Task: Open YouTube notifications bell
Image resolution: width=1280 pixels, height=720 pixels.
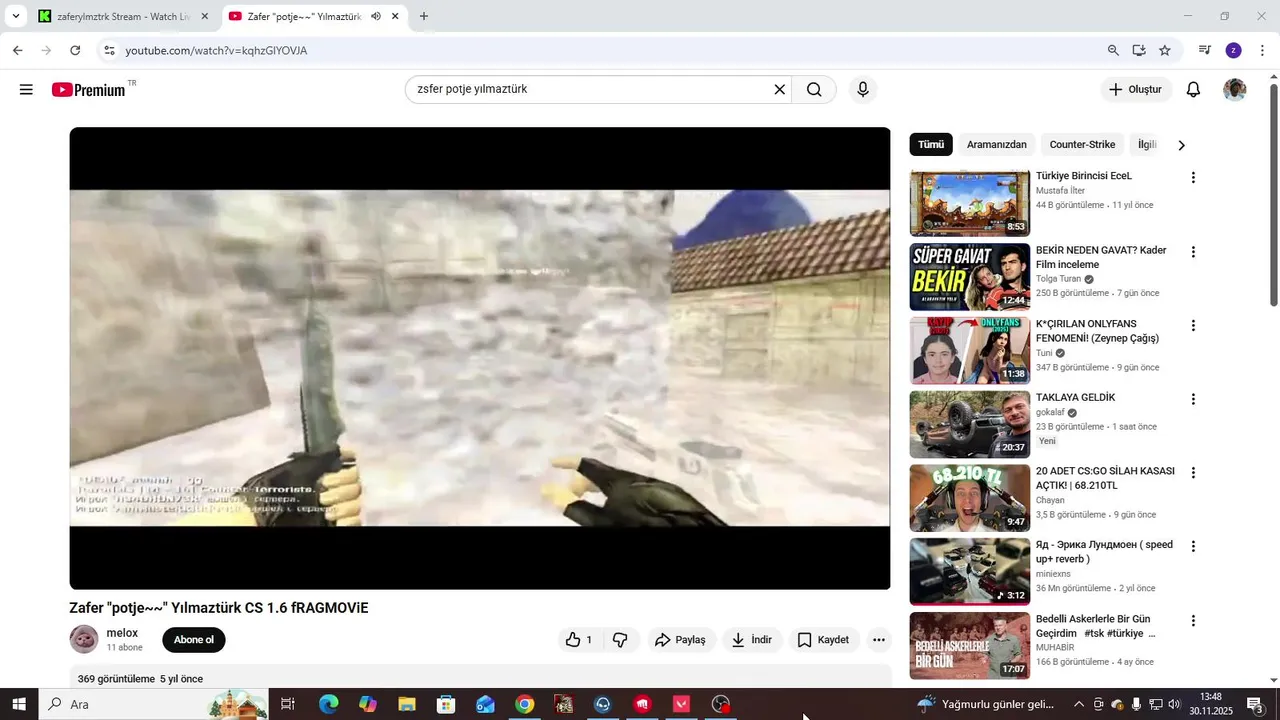Action: click(1193, 90)
